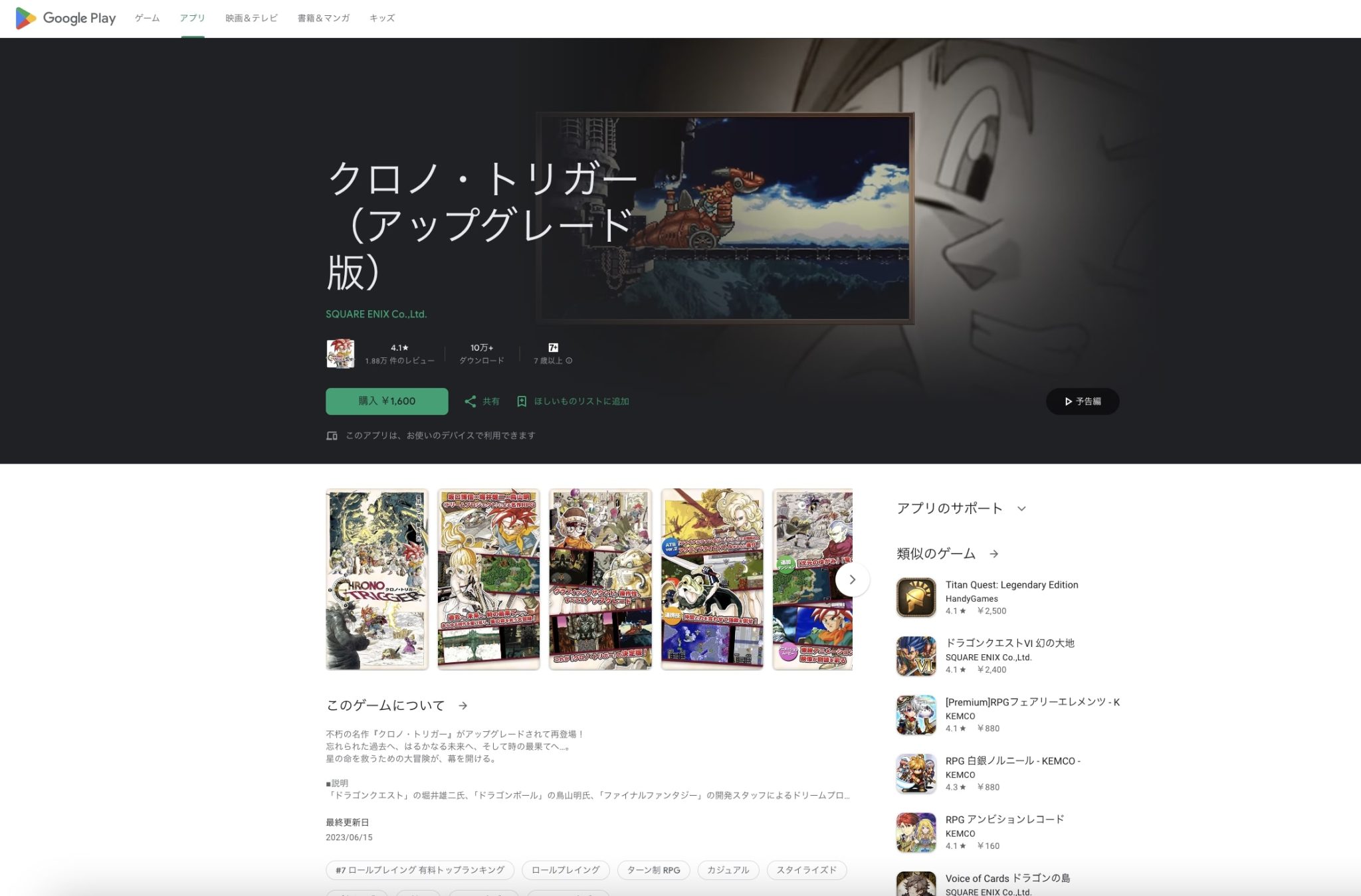Click the next arrow on the screenshot carousel
The image size is (1361, 896).
pyautogui.click(x=852, y=579)
